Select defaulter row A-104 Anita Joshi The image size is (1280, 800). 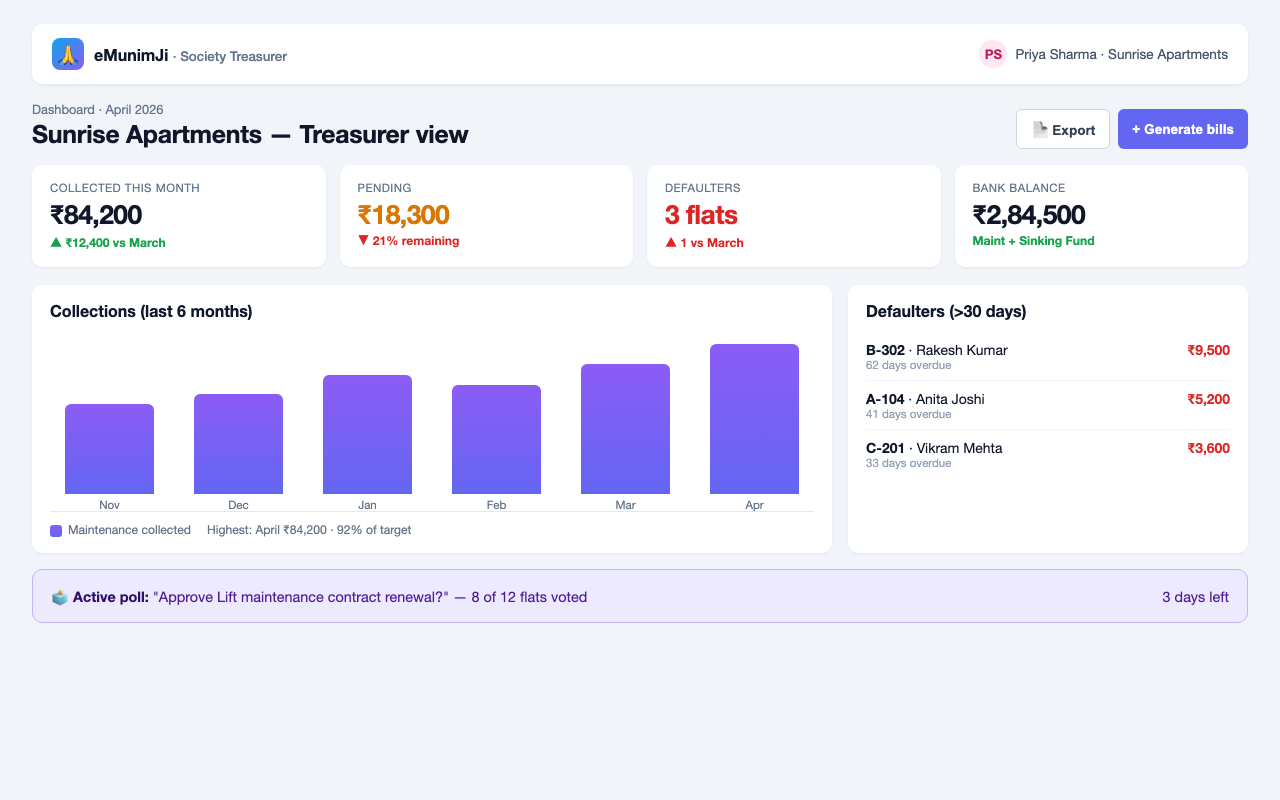[x=1048, y=405]
